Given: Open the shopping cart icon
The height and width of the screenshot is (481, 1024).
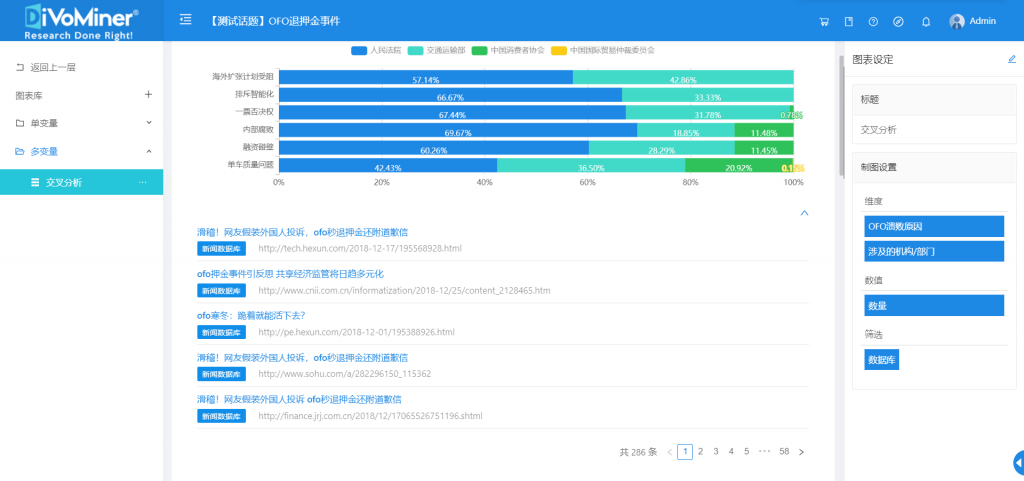Looking at the screenshot, I should click(824, 22).
